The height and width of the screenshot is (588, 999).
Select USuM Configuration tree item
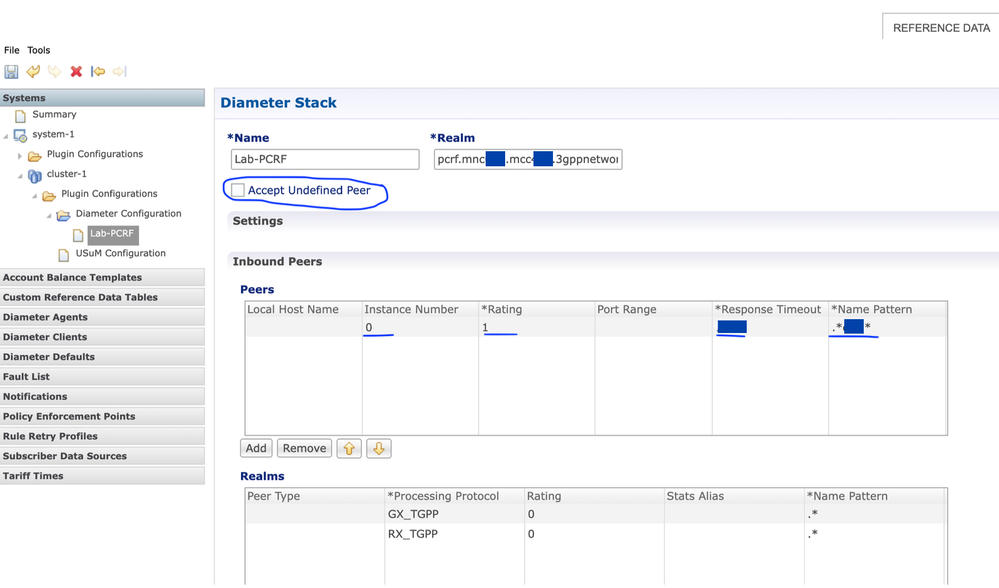[x=120, y=253]
